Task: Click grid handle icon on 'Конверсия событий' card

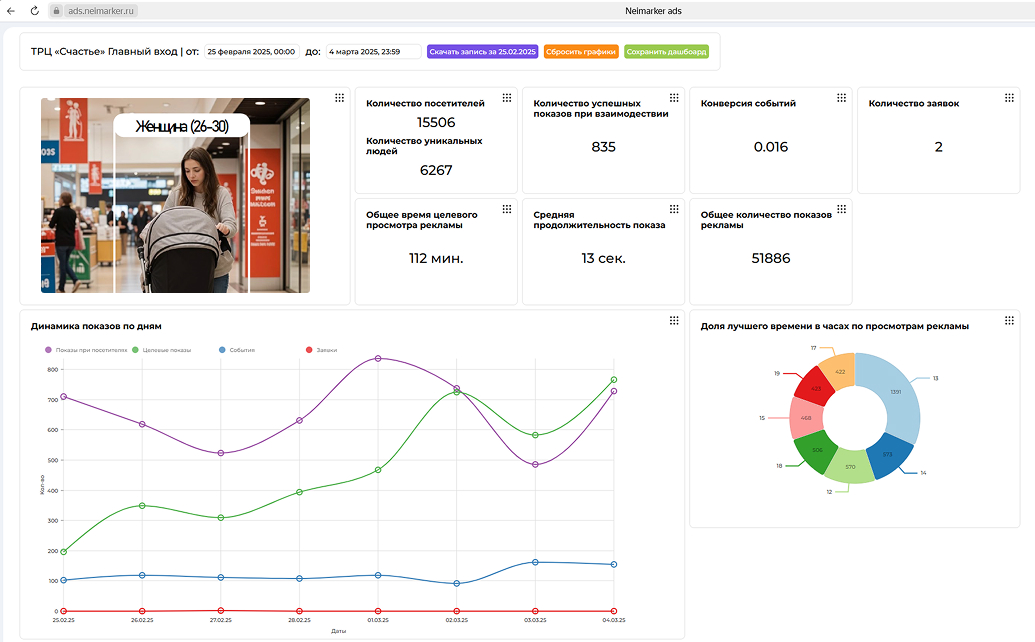Action: [x=842, y=98]
